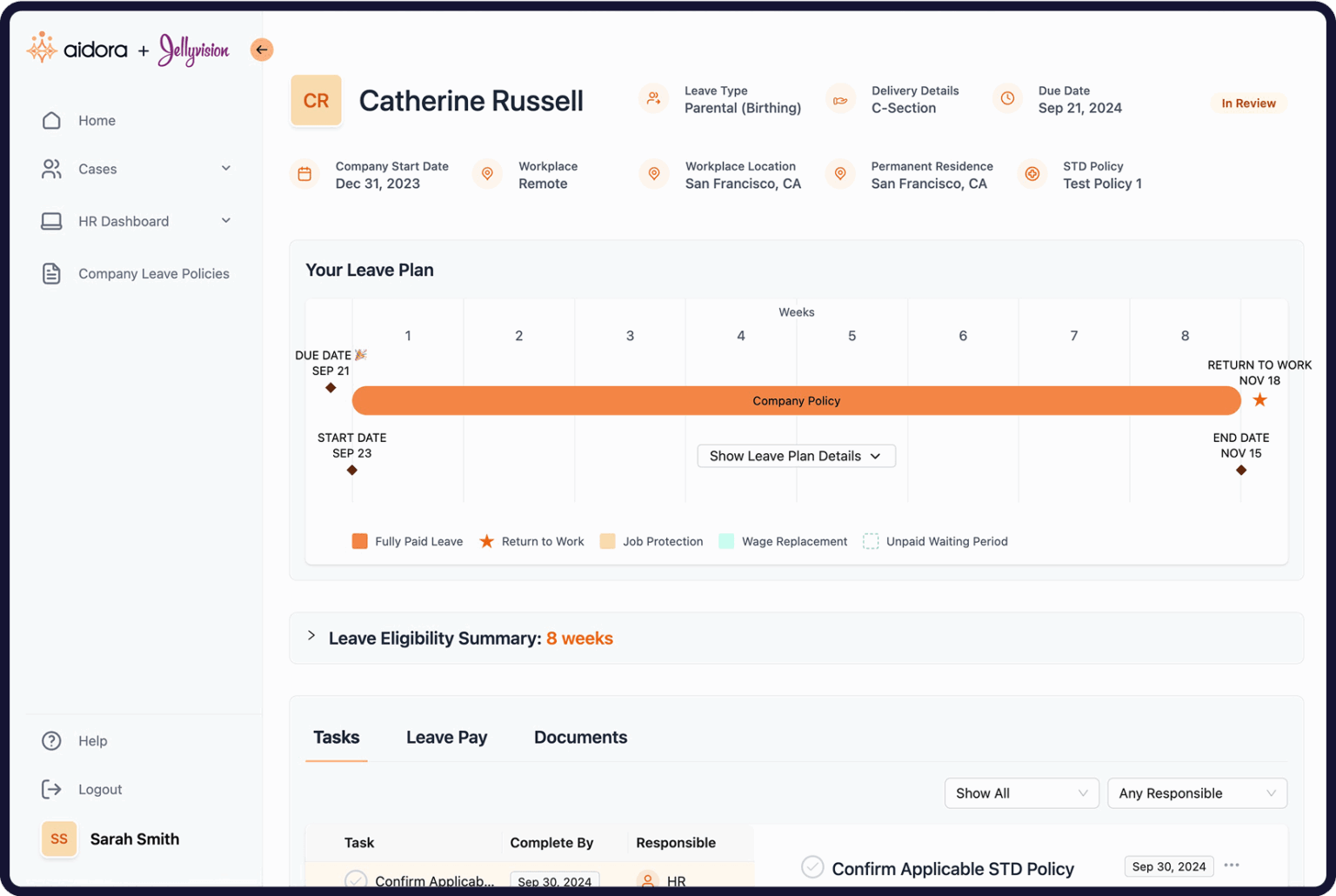Click the Company Start Date calendar icon
Screen dimensions: 1336x896
304,174
